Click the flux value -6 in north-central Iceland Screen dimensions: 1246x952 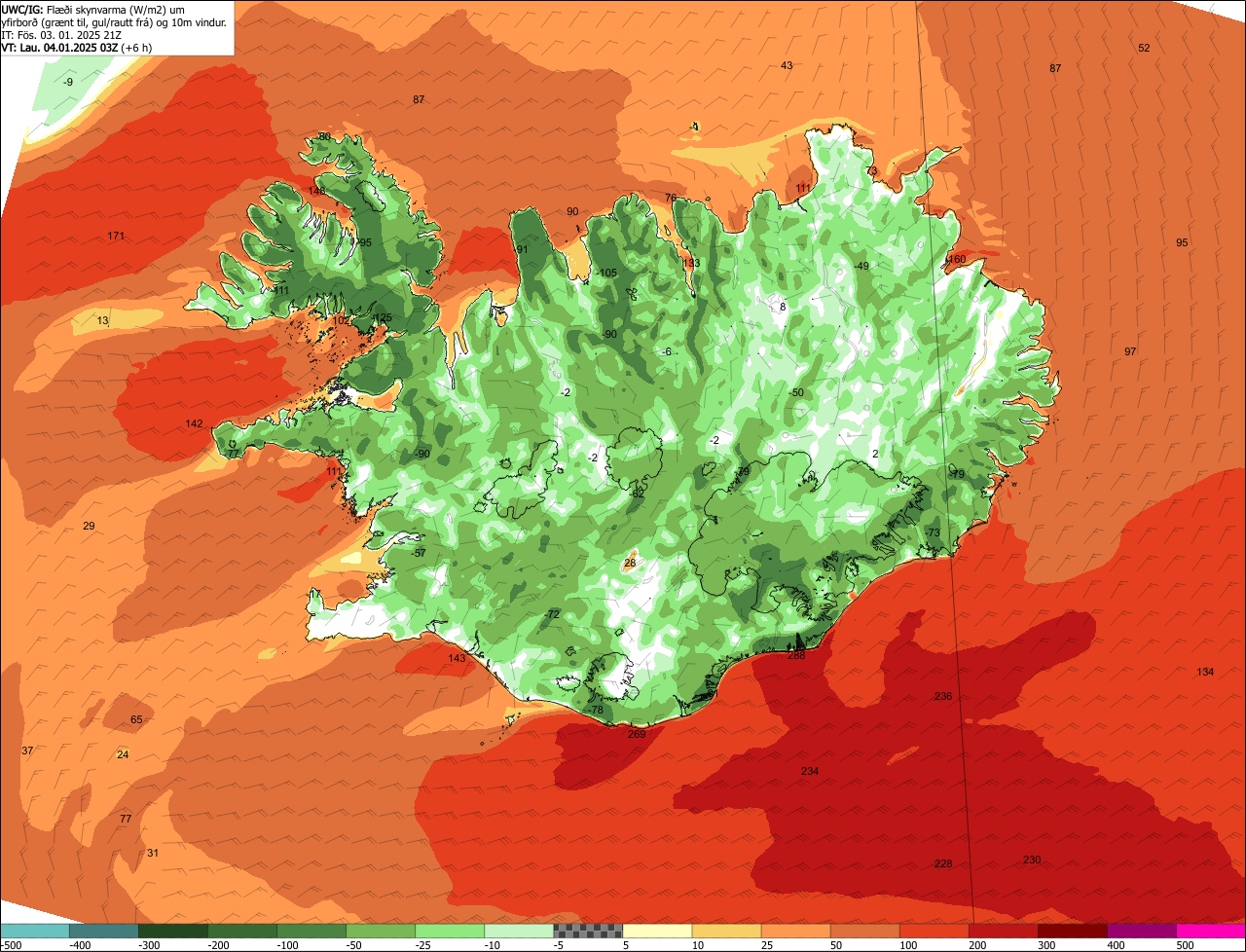point(667,351)
